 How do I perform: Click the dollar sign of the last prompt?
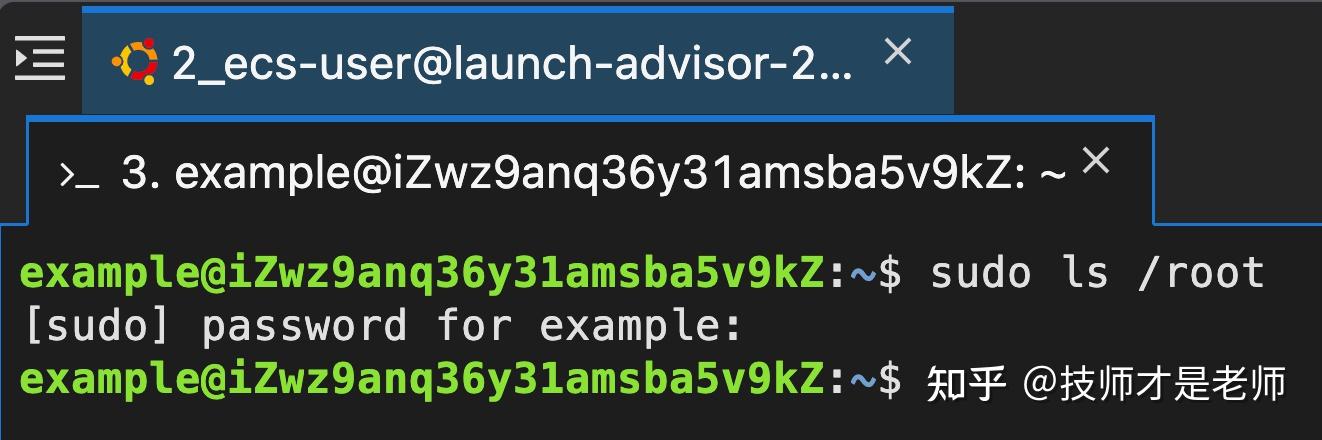tap(890, 380)
